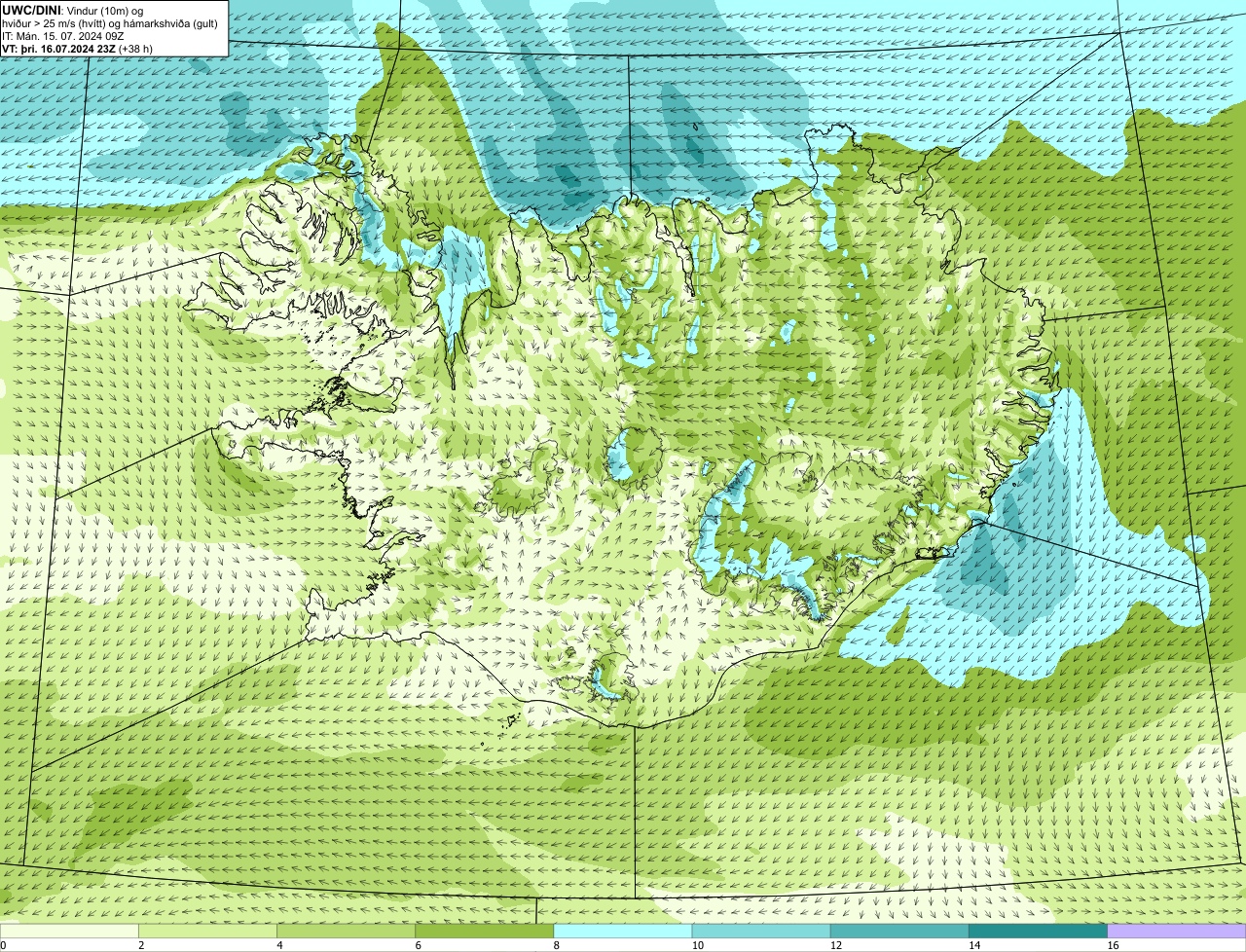Click the 10–12 m/s legend swatch
The width and height of the screenshot is (1246, 952).
pyautogui.click(x=761, y=932)
